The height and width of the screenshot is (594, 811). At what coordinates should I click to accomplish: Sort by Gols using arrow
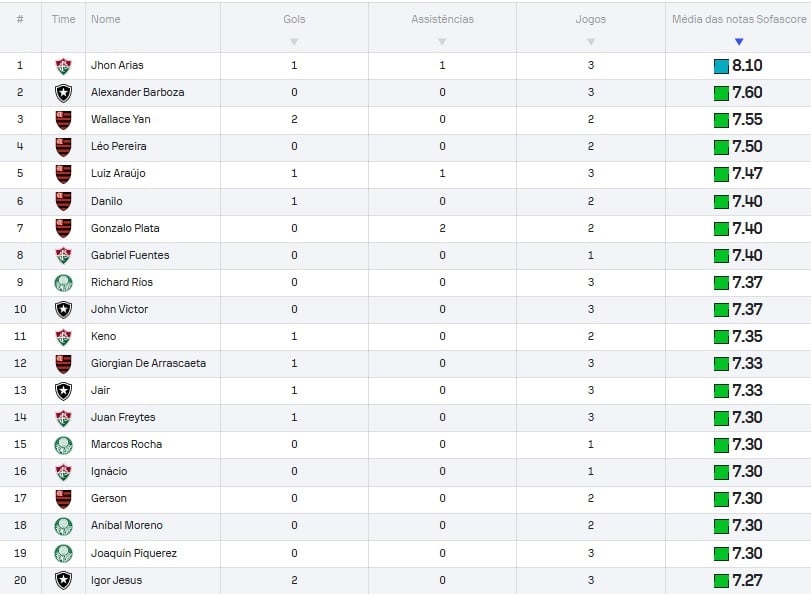294,41
